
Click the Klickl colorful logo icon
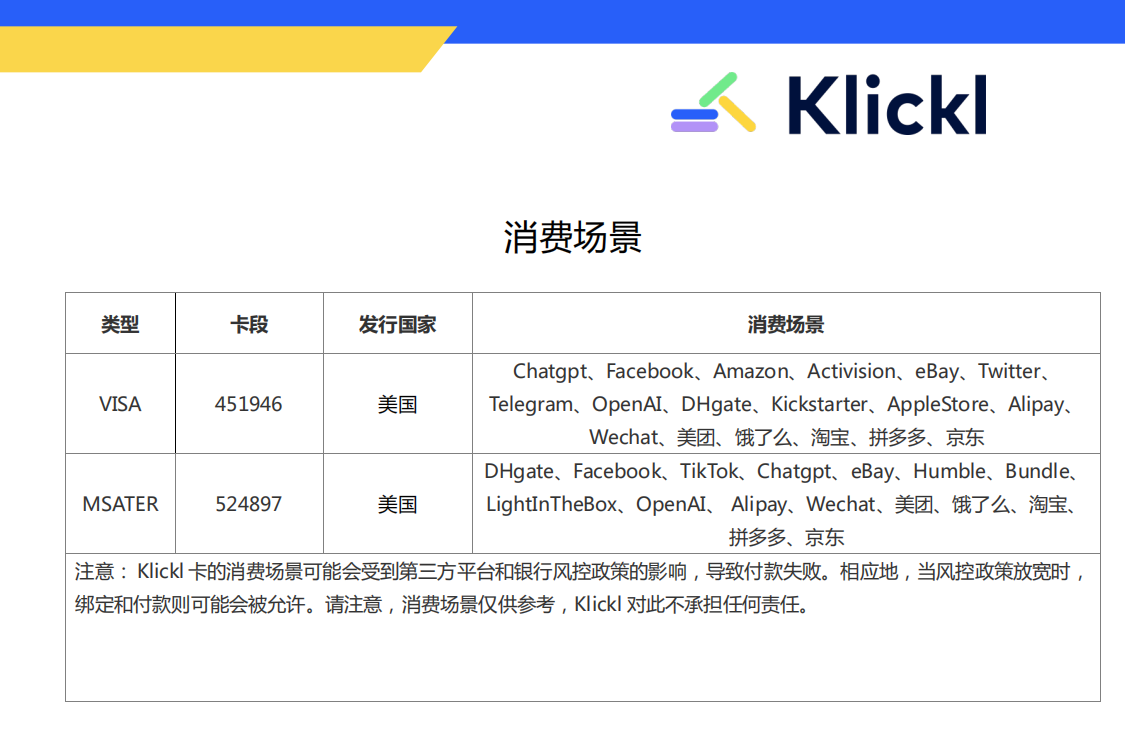click(x=713, y=104)
